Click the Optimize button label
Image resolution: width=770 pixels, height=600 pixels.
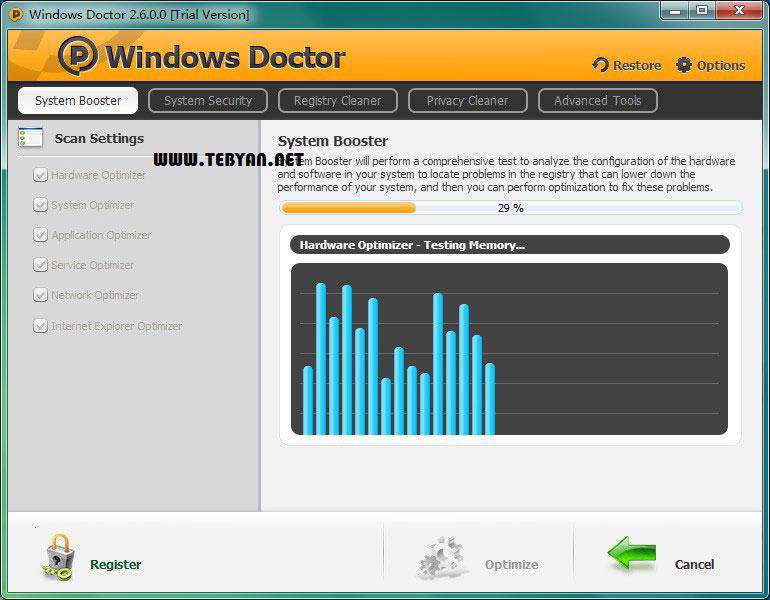[x=512, y=565]
